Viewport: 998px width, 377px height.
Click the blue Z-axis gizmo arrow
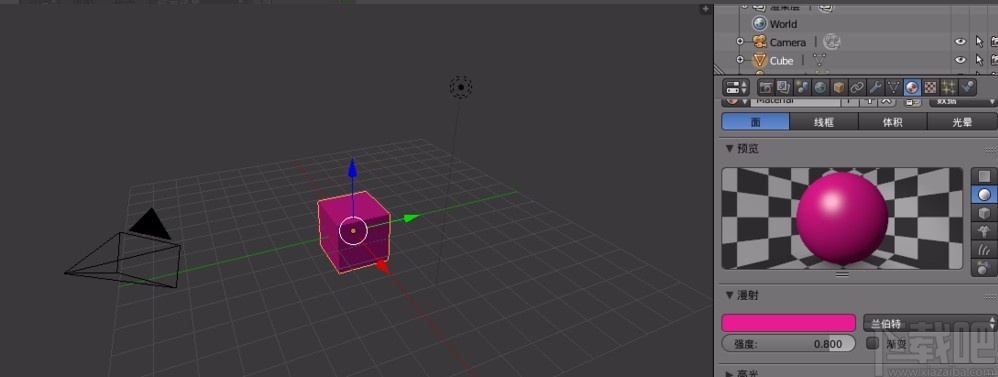coord(352,168)
